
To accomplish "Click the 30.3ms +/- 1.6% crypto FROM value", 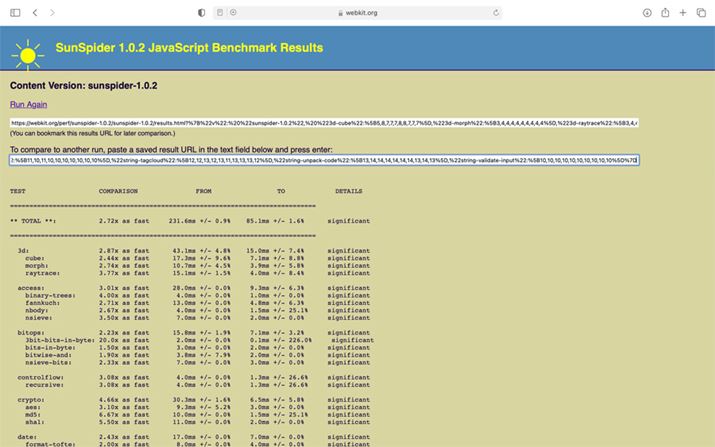I will [201, 400].
